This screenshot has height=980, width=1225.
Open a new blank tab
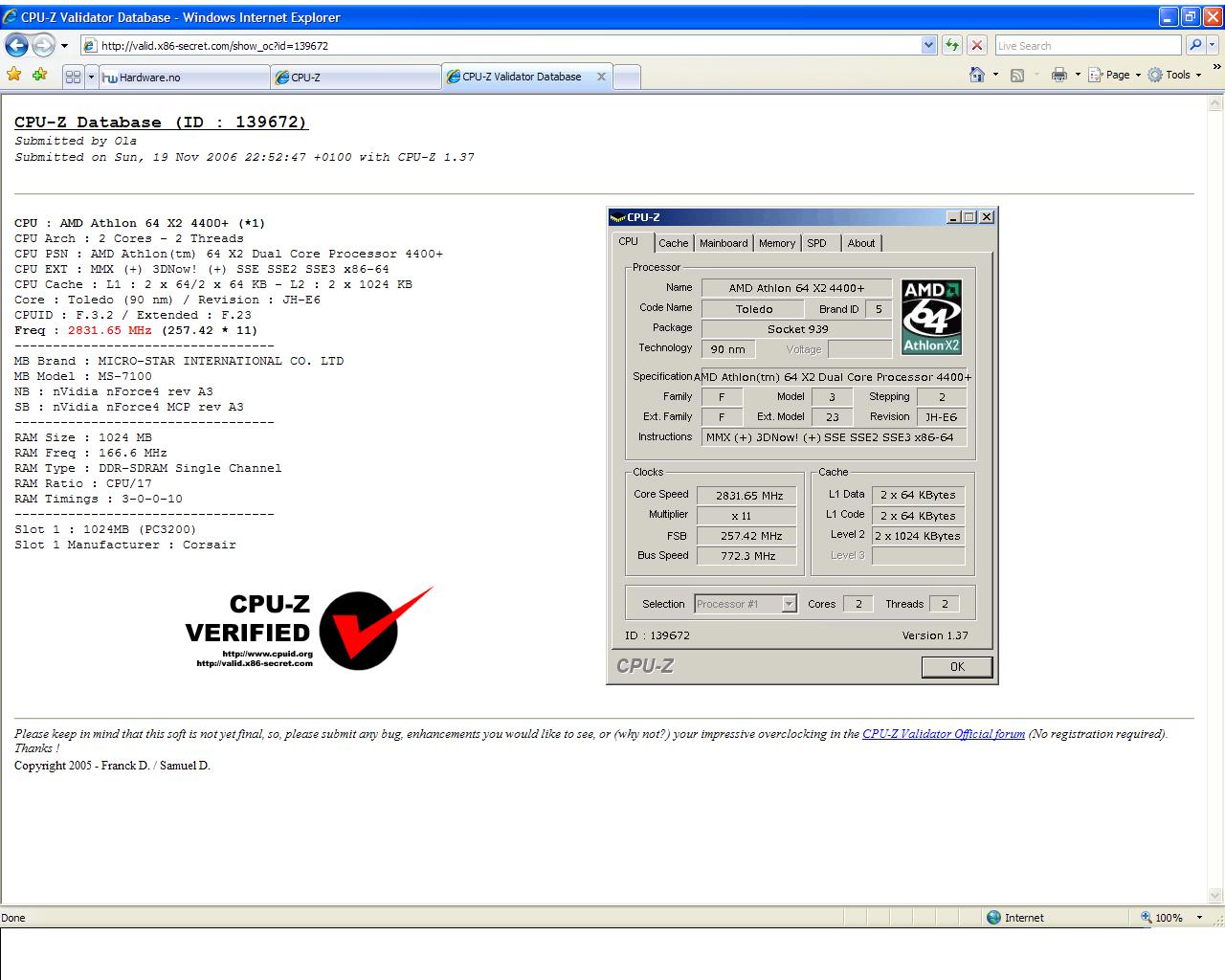tap(626, 78)
